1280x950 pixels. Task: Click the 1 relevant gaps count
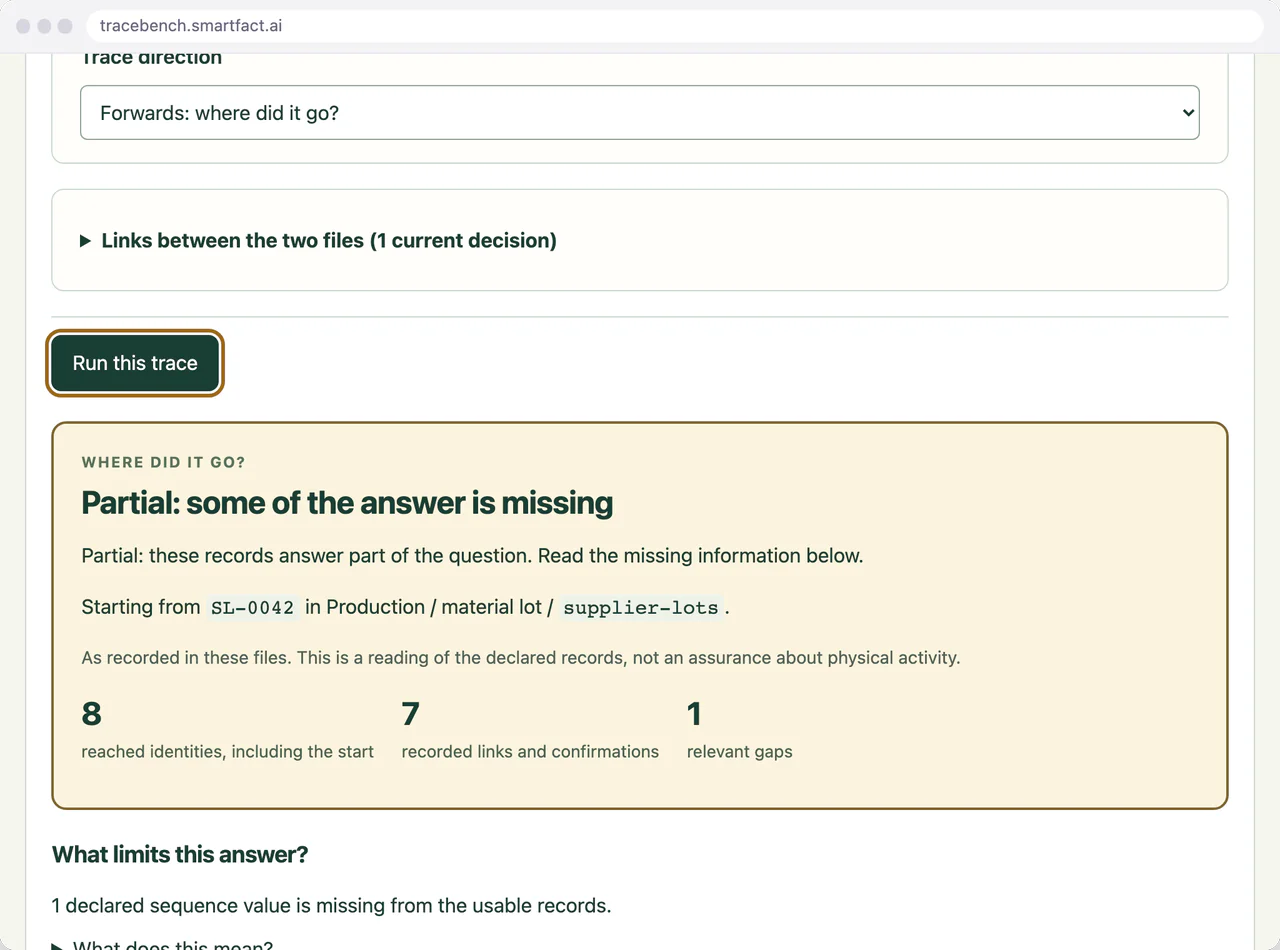point(694,714)
